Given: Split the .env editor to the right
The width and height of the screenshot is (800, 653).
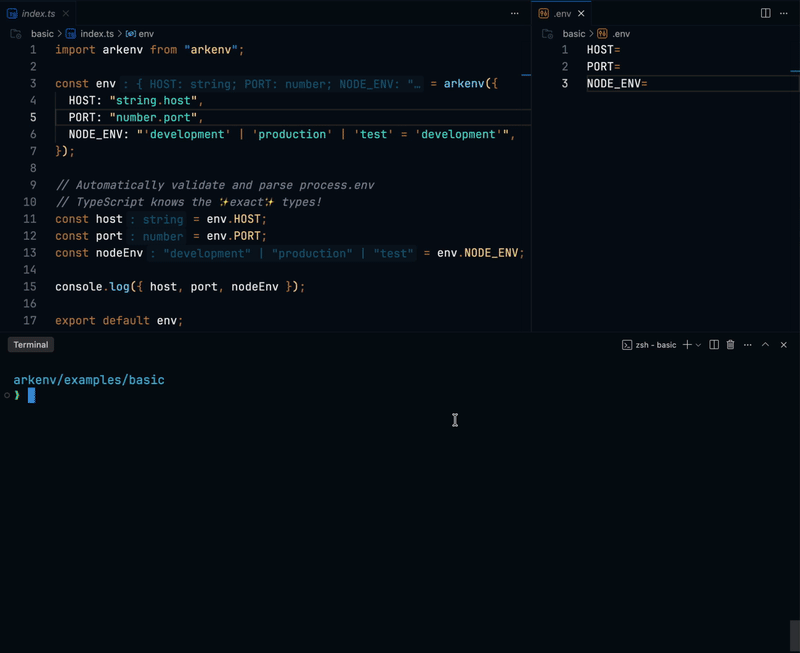Looking at the screenshot, I should coord(765,13).
